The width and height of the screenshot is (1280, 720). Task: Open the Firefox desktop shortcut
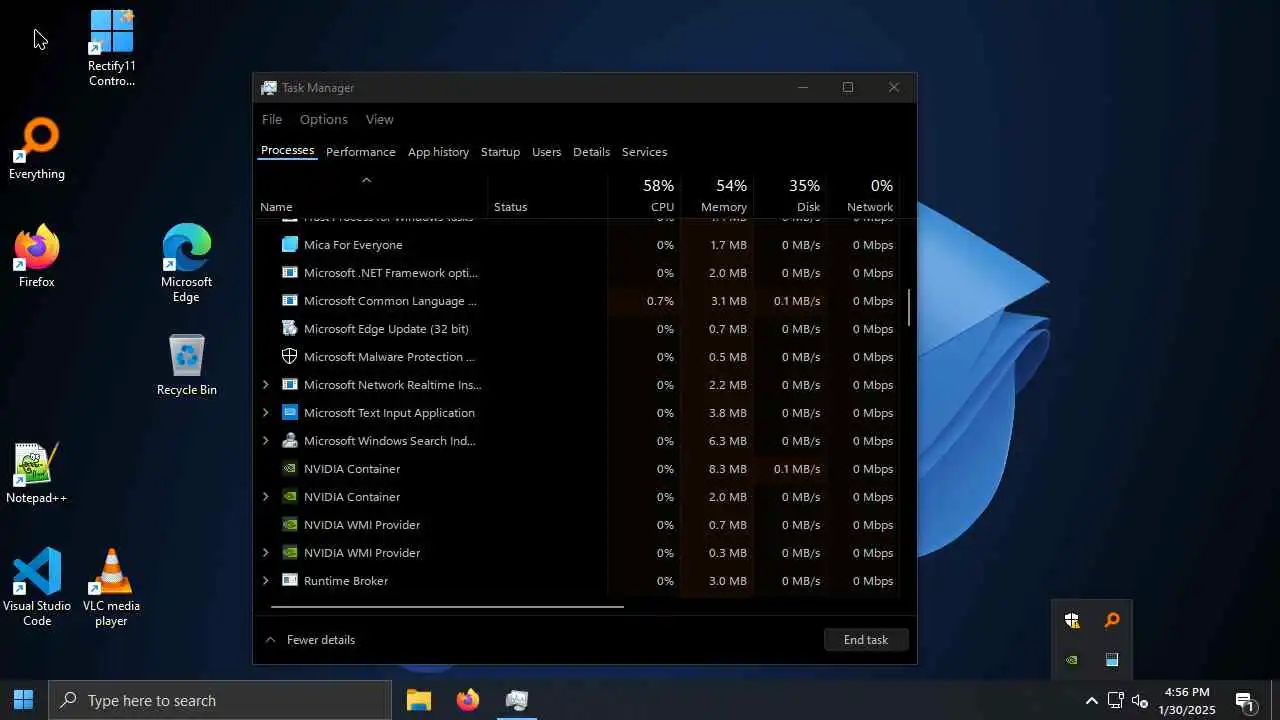point(37,257)
